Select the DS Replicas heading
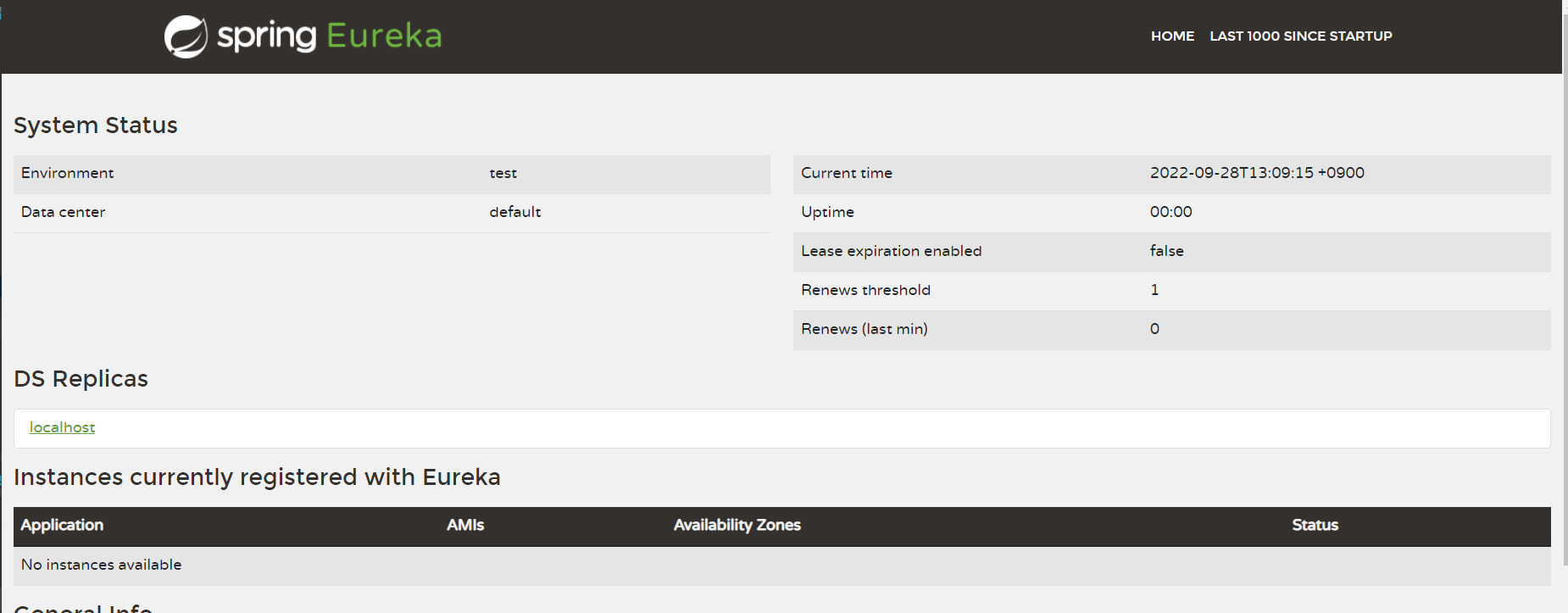 coord(81,379)
